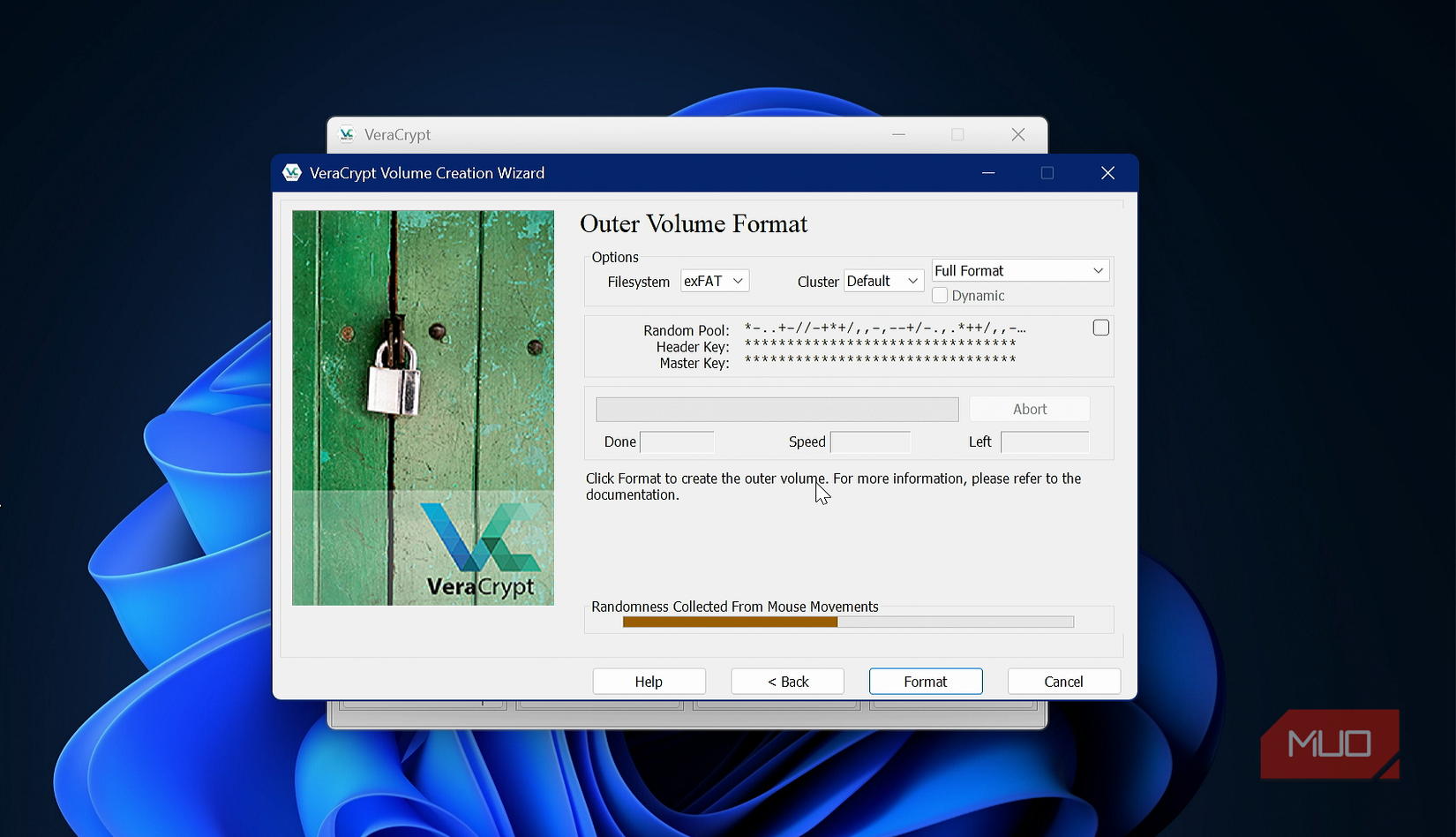The width and height of the screenshot is (1456, 837).
Task: Click the Help button
Action: [648, 681]
